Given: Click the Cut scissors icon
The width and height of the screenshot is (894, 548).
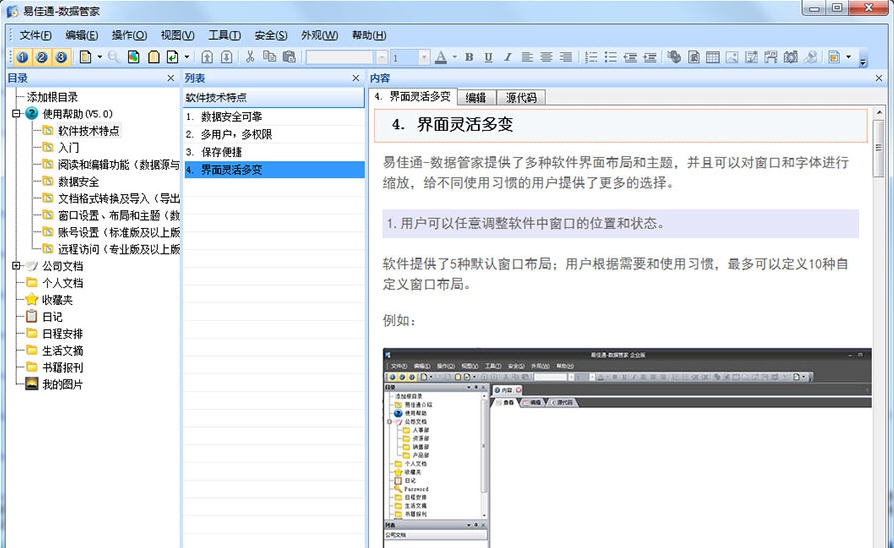Looking at the screenshot, I should point(250,58).
